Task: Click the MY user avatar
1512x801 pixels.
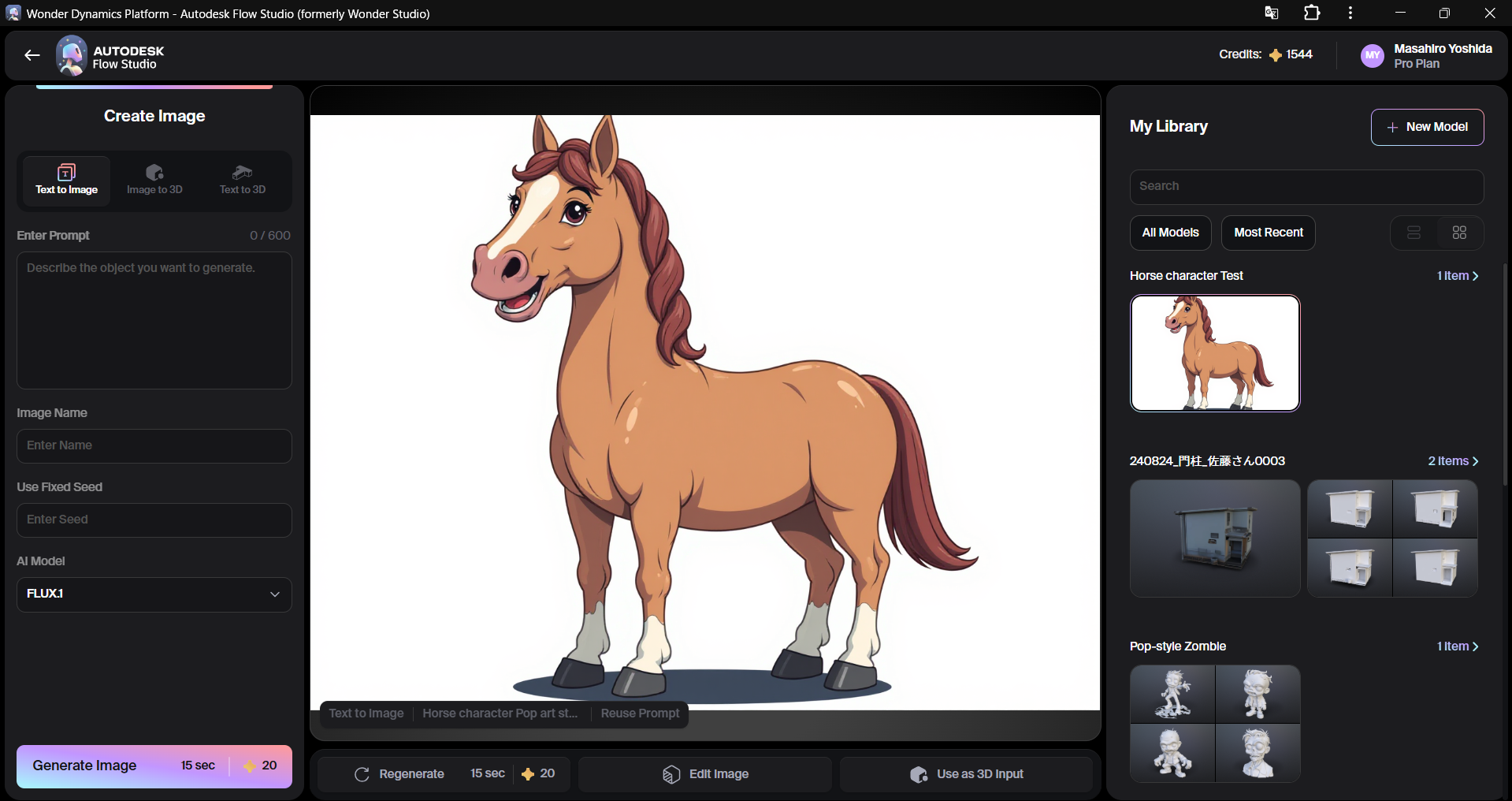Action: (1373, 56)
